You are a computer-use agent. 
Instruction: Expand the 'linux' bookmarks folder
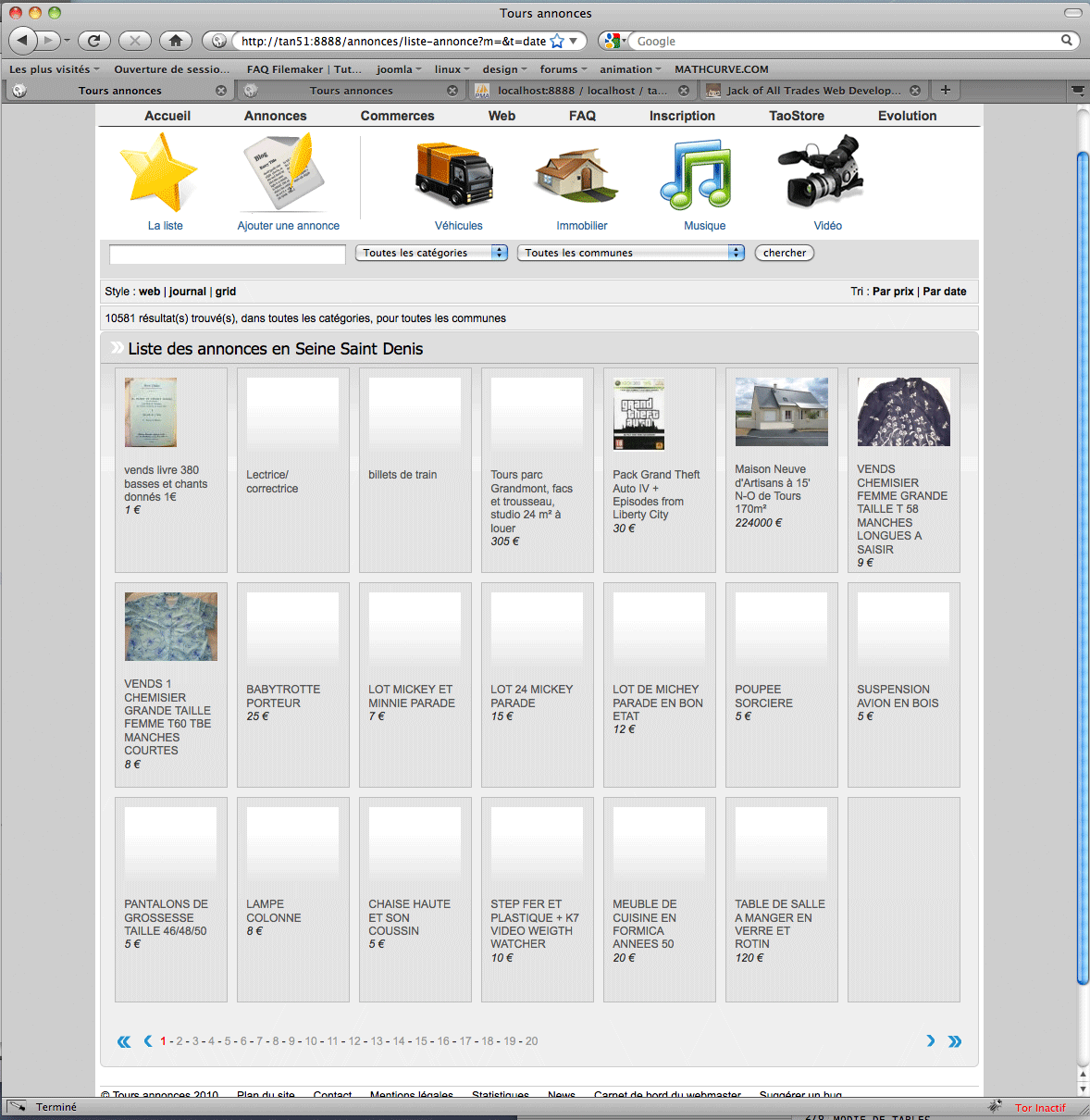452,69
